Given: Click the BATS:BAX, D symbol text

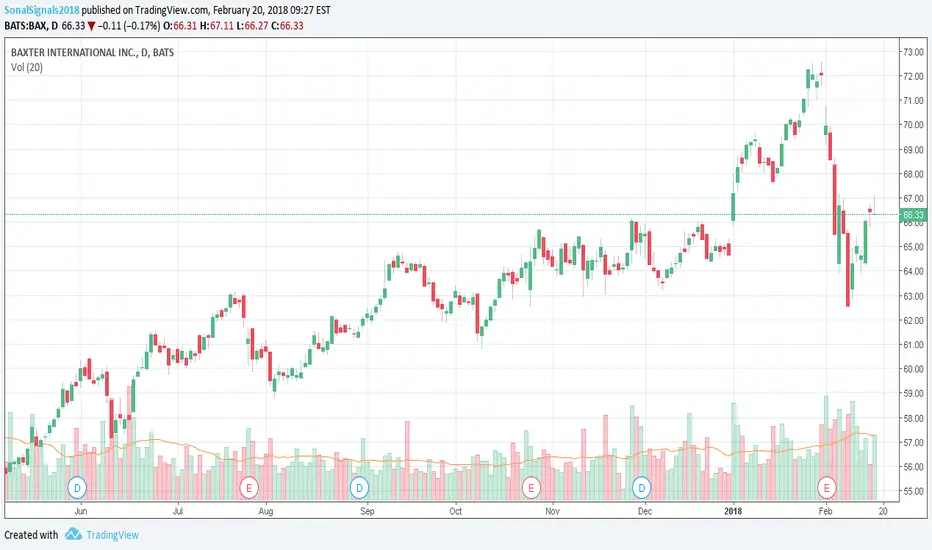Looking at the screenshot, I should (32, 26).
